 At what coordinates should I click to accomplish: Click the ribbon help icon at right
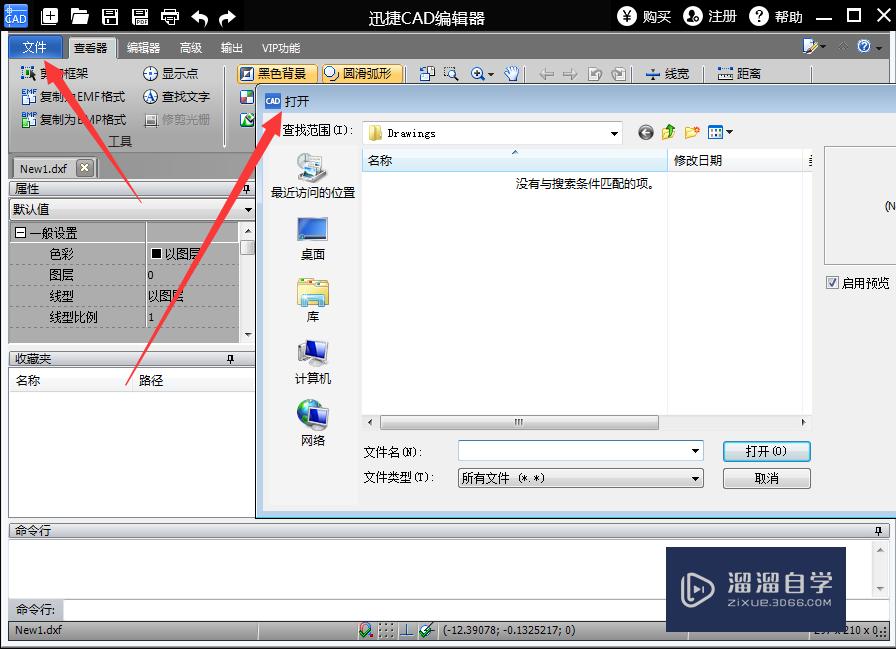863,46
